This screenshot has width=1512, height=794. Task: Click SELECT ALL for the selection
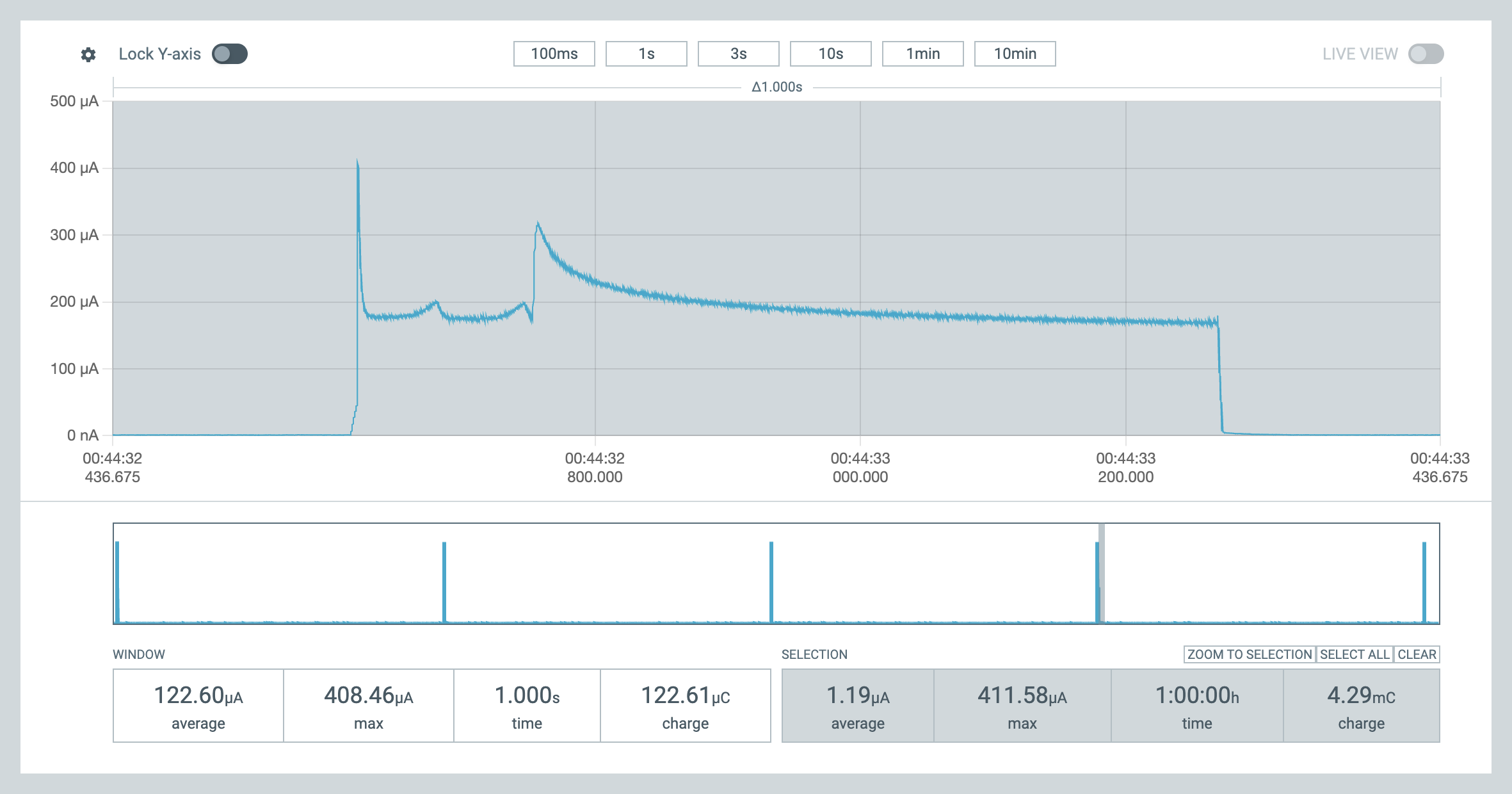coord(1354,654)
